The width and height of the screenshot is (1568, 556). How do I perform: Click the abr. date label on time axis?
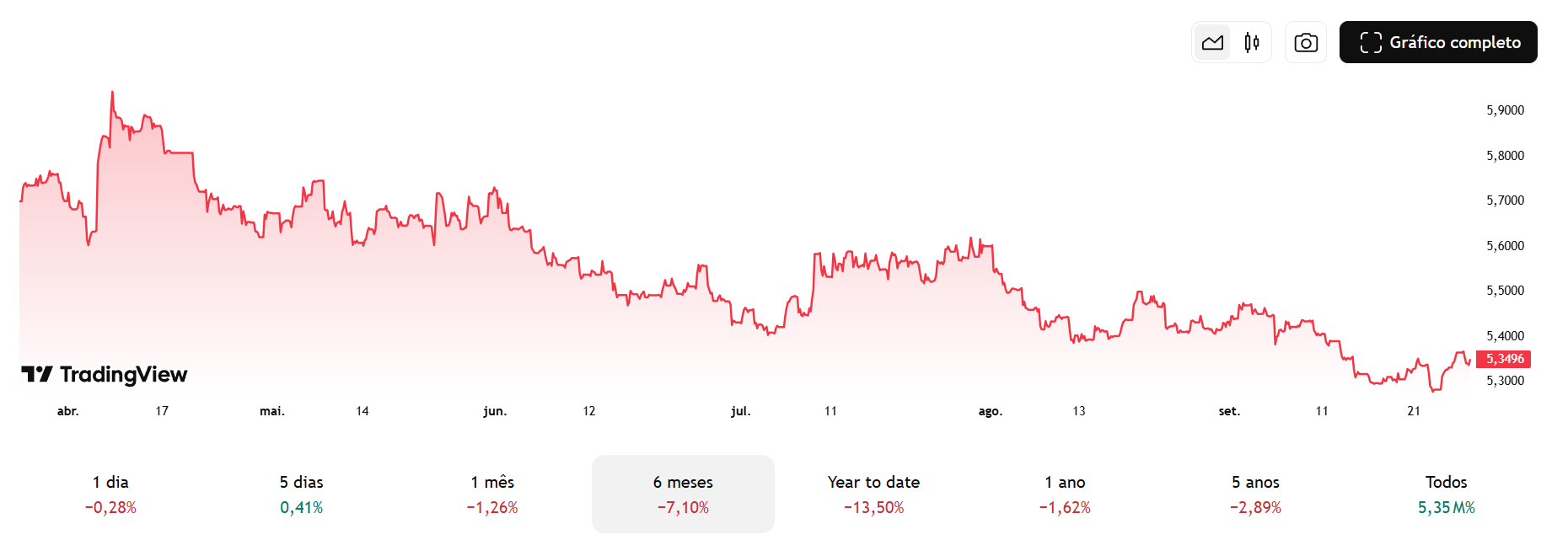coord(67,411)
